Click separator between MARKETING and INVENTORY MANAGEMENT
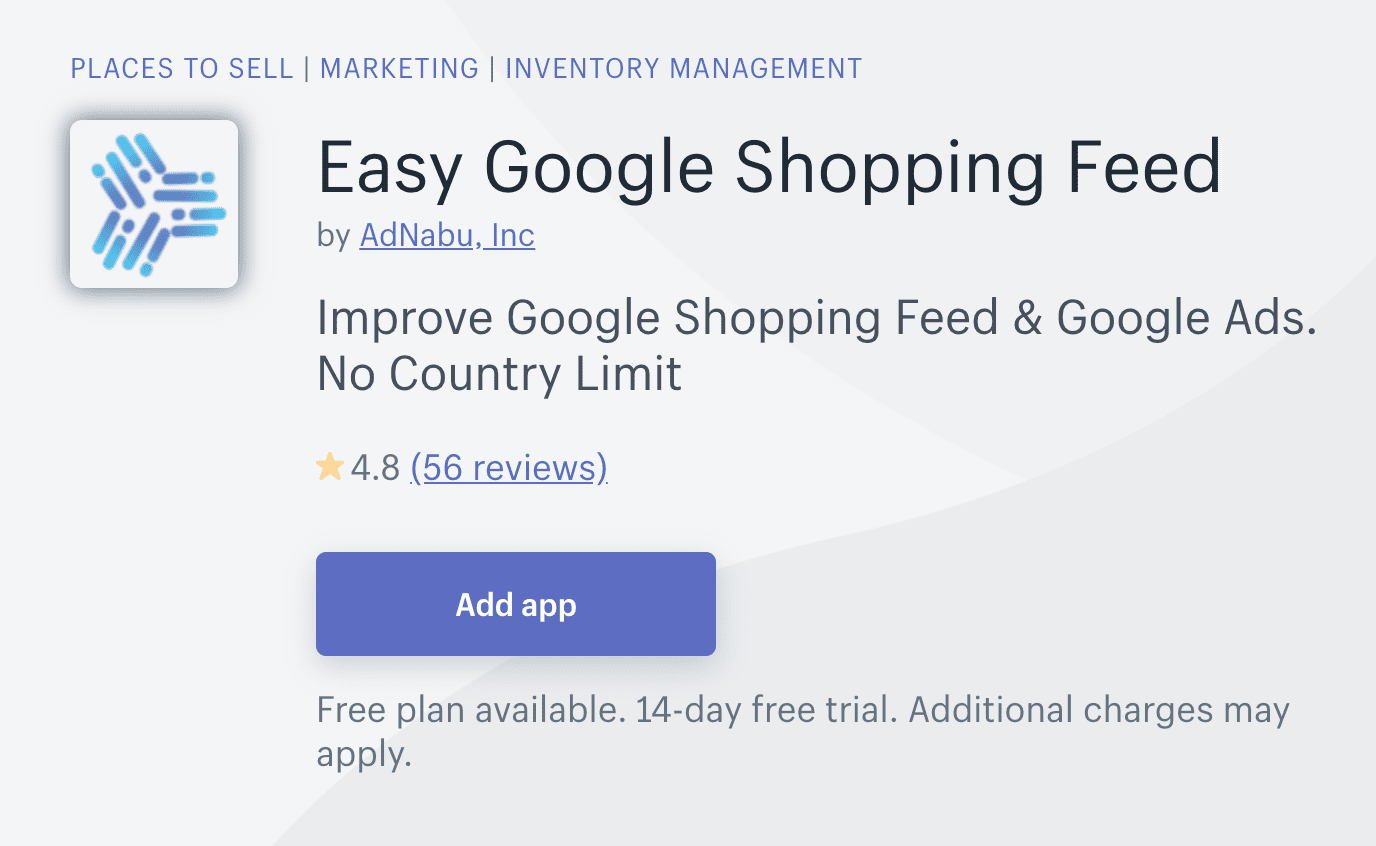Screen dimensions: 1376x846 492,69
